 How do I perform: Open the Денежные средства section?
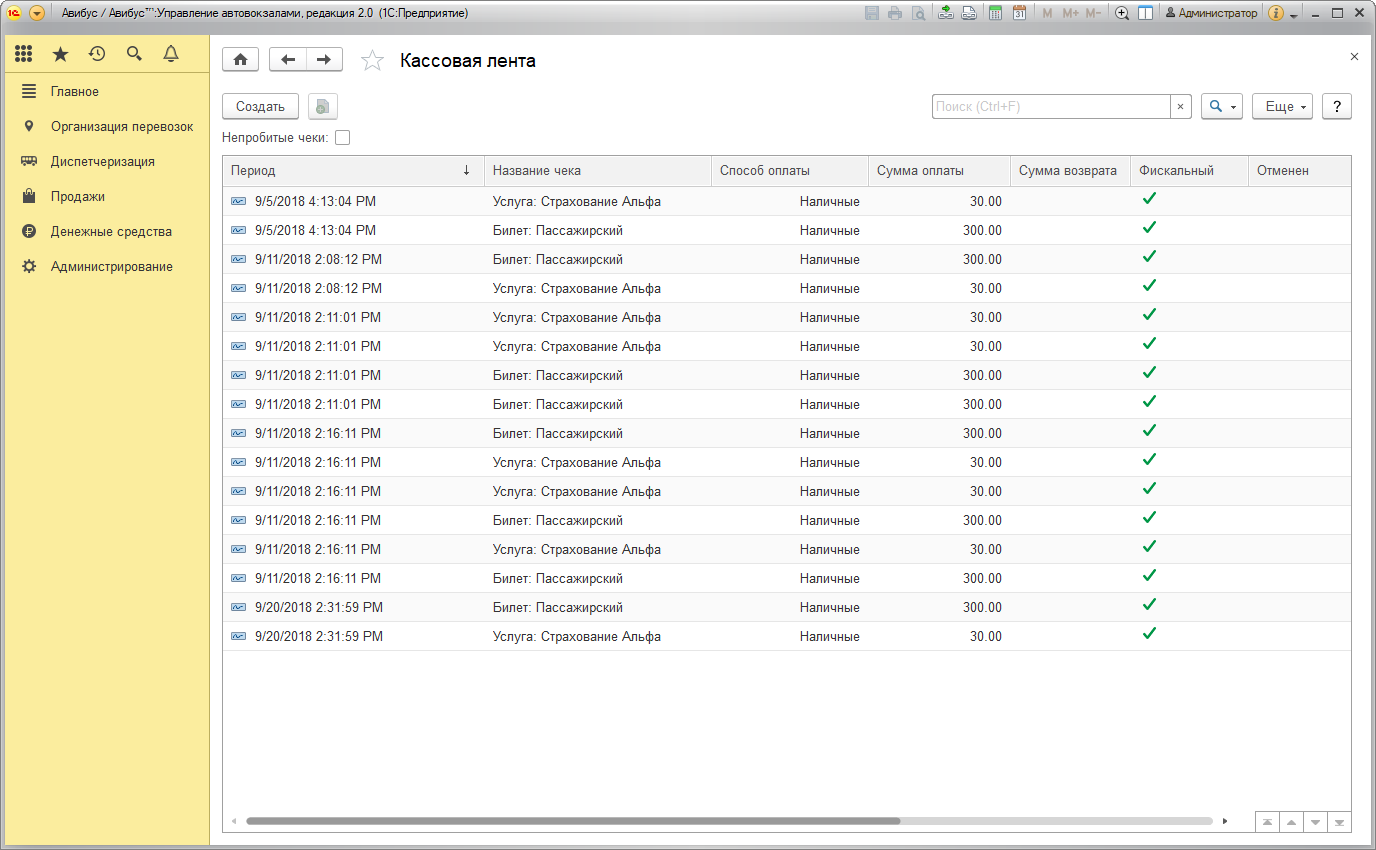pos(111,232)
